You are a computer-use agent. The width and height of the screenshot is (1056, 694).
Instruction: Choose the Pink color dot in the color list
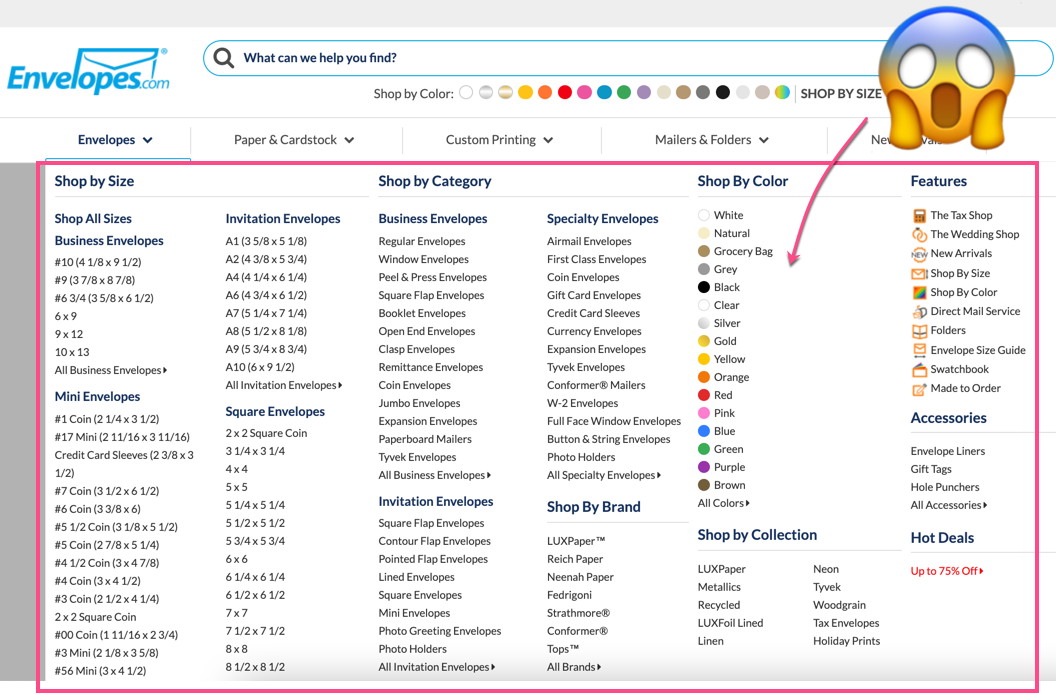click(704, 413)
